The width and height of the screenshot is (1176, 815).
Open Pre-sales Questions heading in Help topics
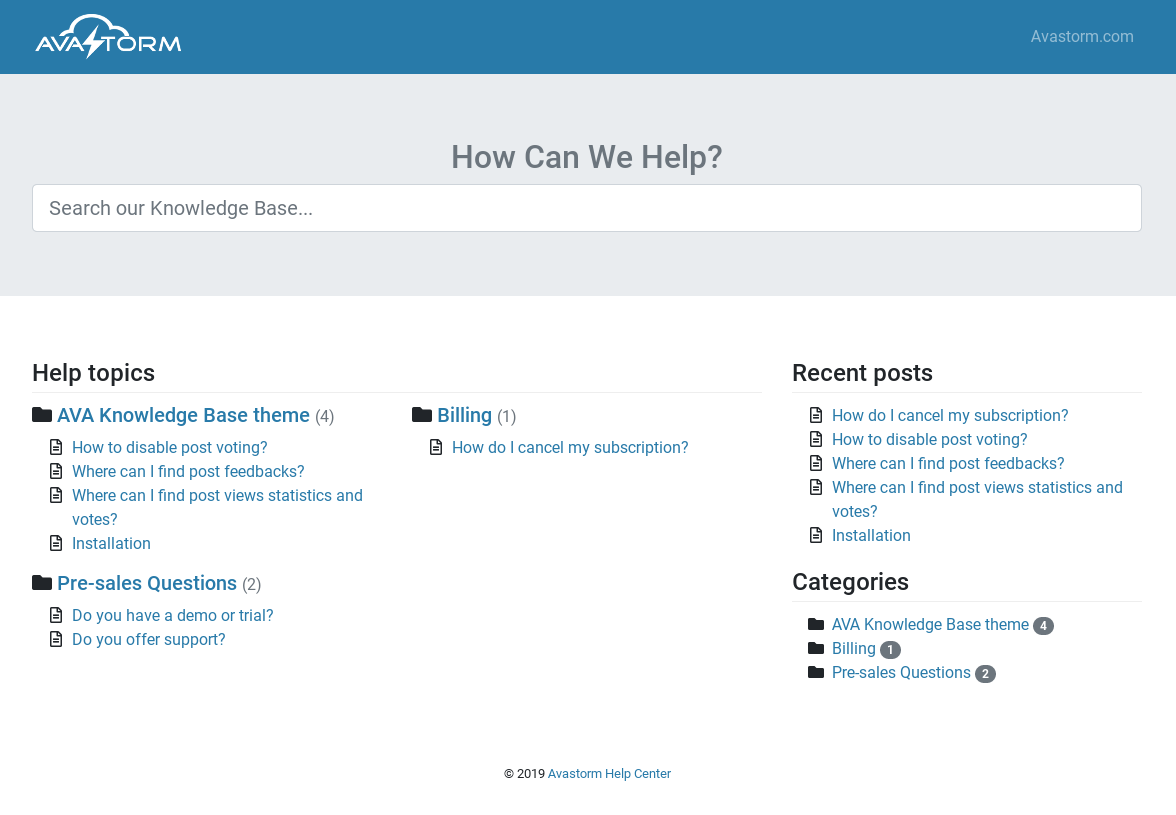pos(147,583)
